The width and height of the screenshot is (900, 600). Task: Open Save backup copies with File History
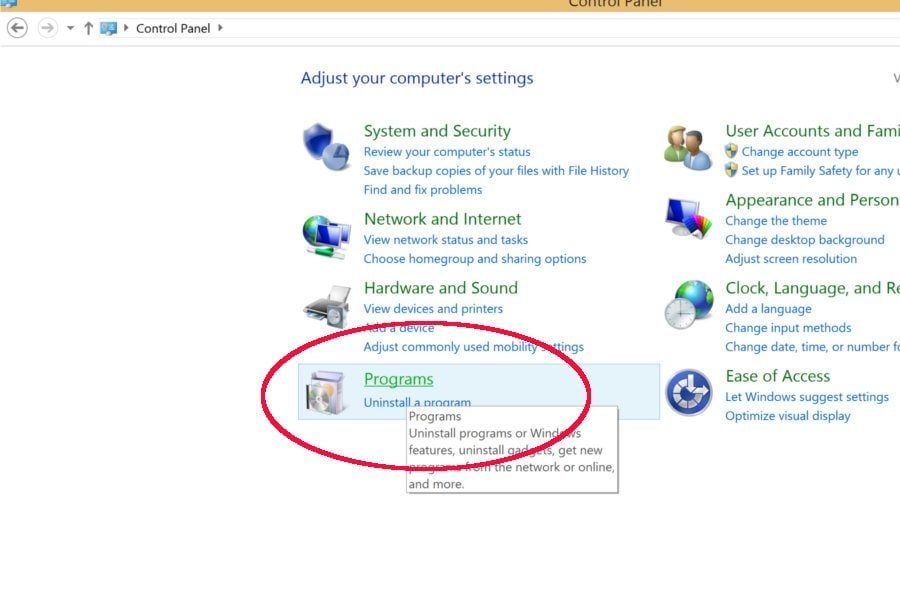click(x=496, y=171)
